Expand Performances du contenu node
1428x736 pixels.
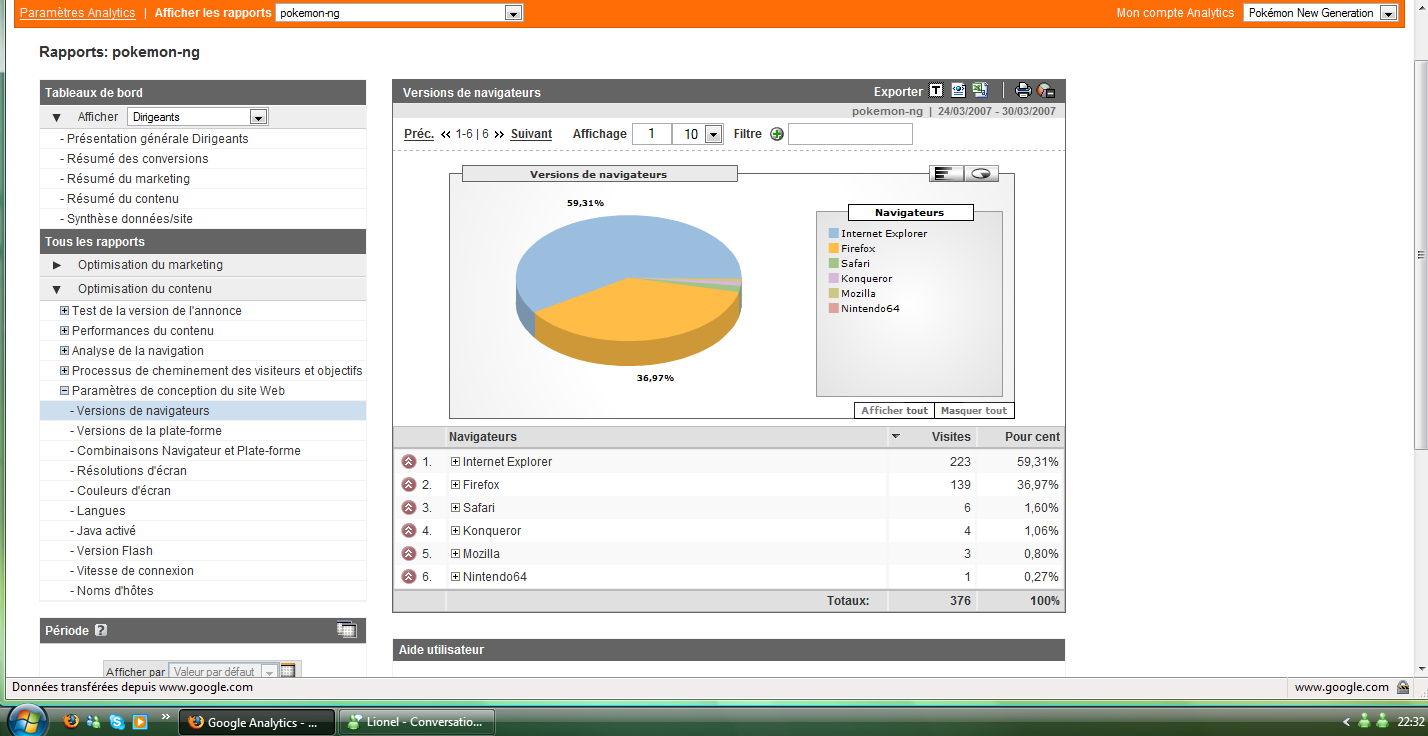point(64,331)
